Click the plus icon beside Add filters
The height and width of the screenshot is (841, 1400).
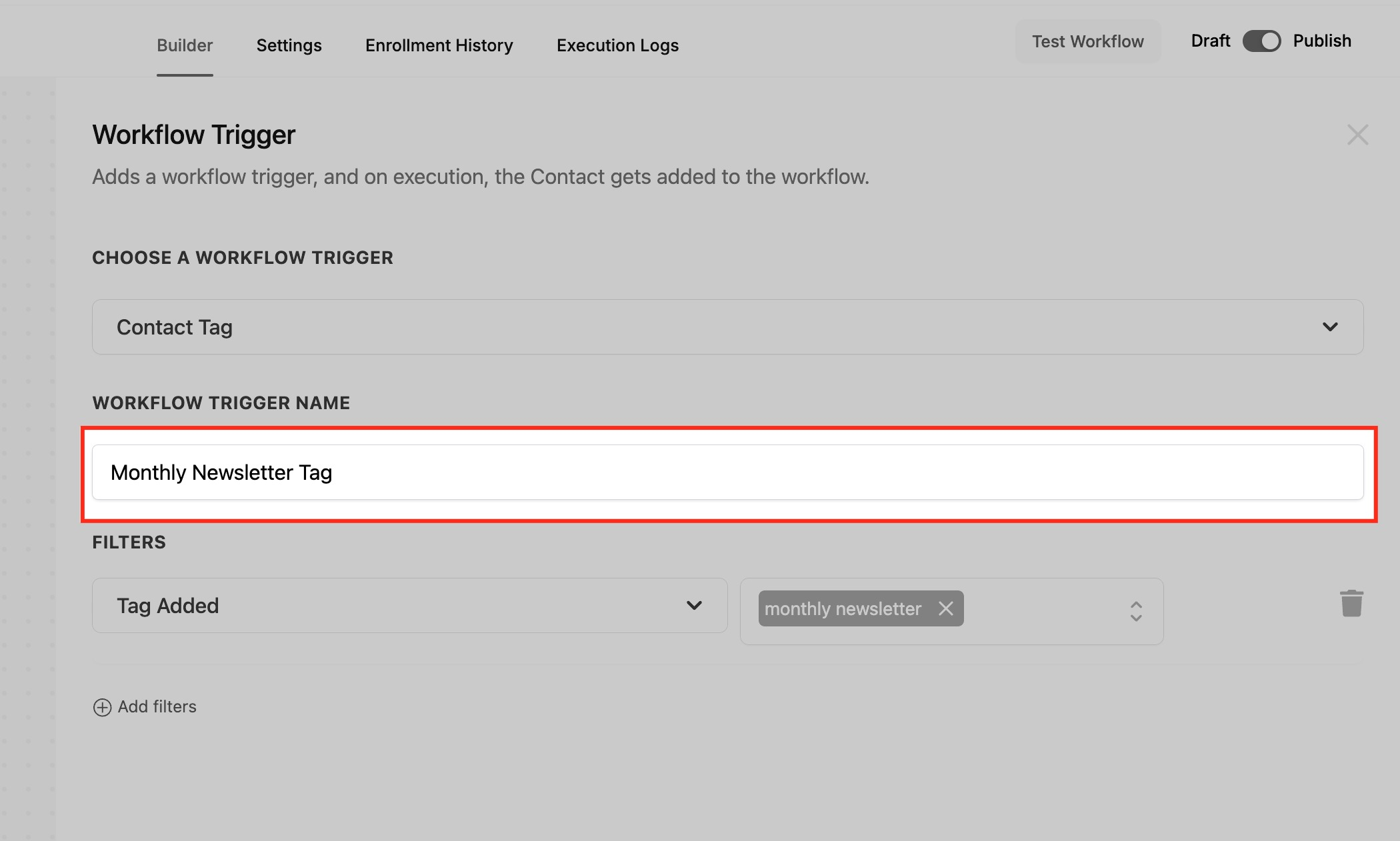click(102, 707)
